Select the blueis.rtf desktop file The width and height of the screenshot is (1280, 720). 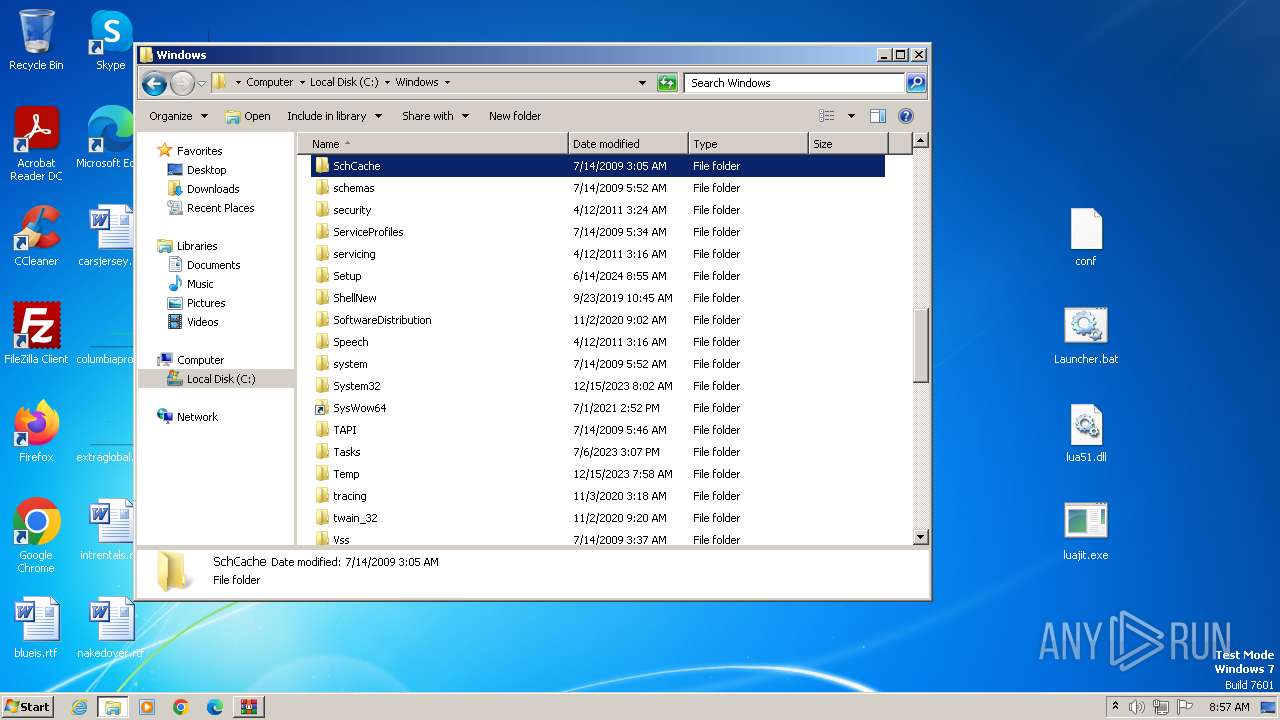pos(36,628)
